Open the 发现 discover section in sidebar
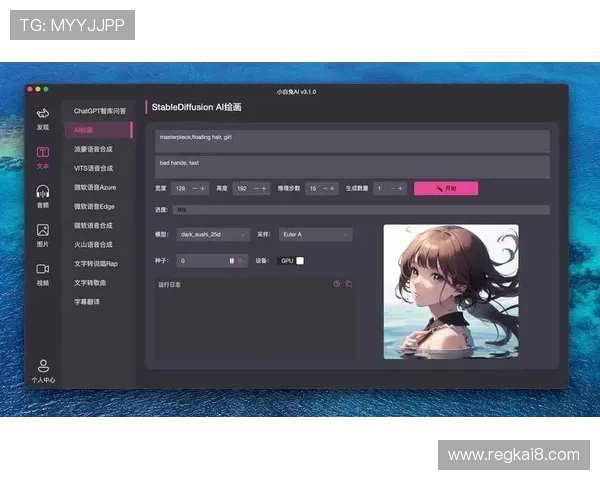The image size is (600, 480). point(43,119)
